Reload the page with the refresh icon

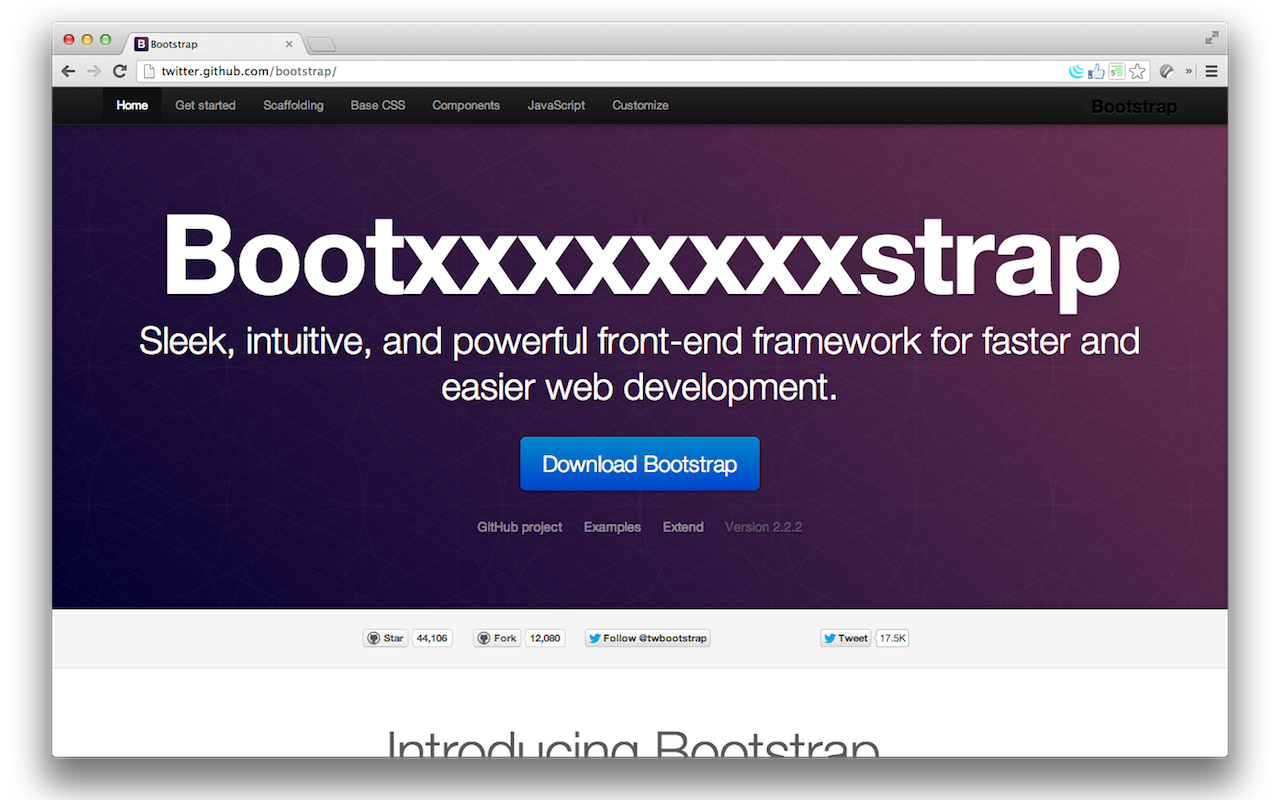[x=120, y=71]
